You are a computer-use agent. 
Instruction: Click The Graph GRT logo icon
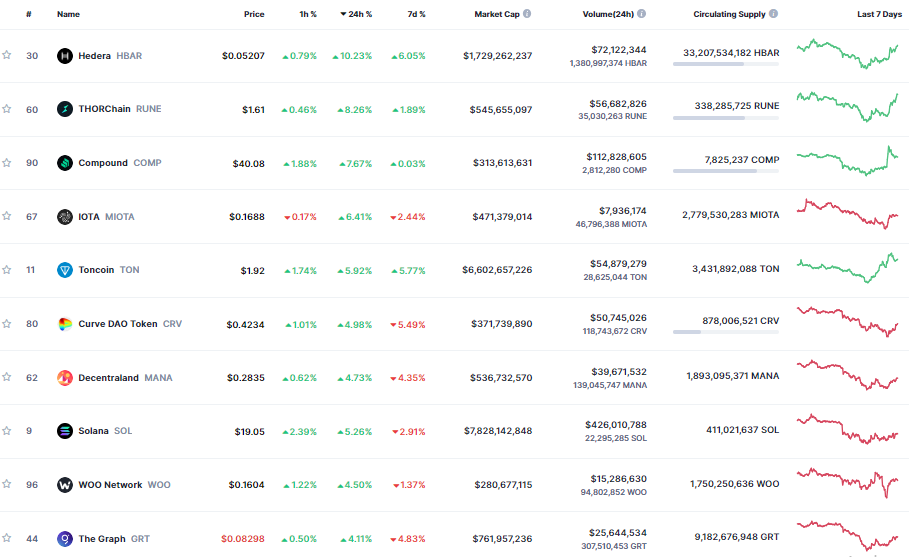tap(65, 538)
